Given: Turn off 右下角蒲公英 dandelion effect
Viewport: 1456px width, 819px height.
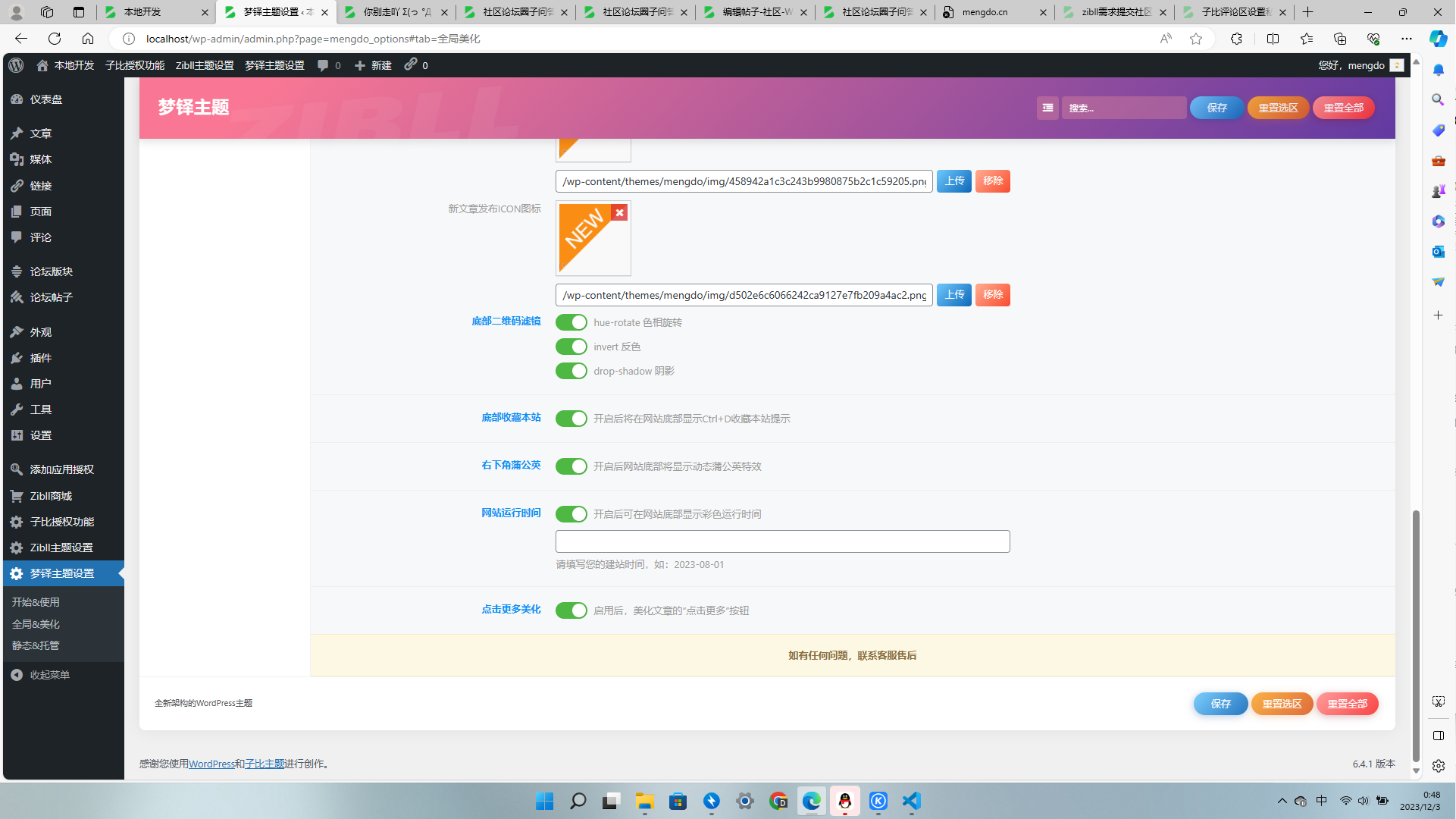Looking at the screenshot, I should (571, 466).
